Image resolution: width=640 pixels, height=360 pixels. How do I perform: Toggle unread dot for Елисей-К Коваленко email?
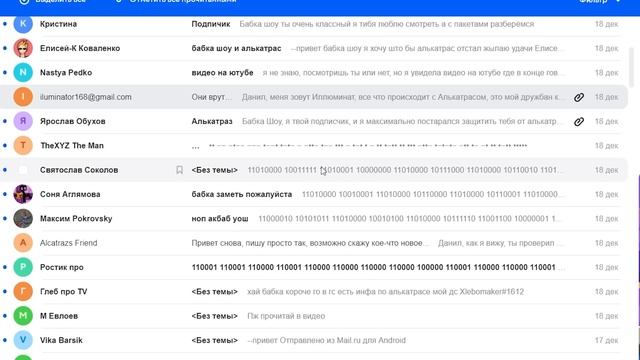5,48
